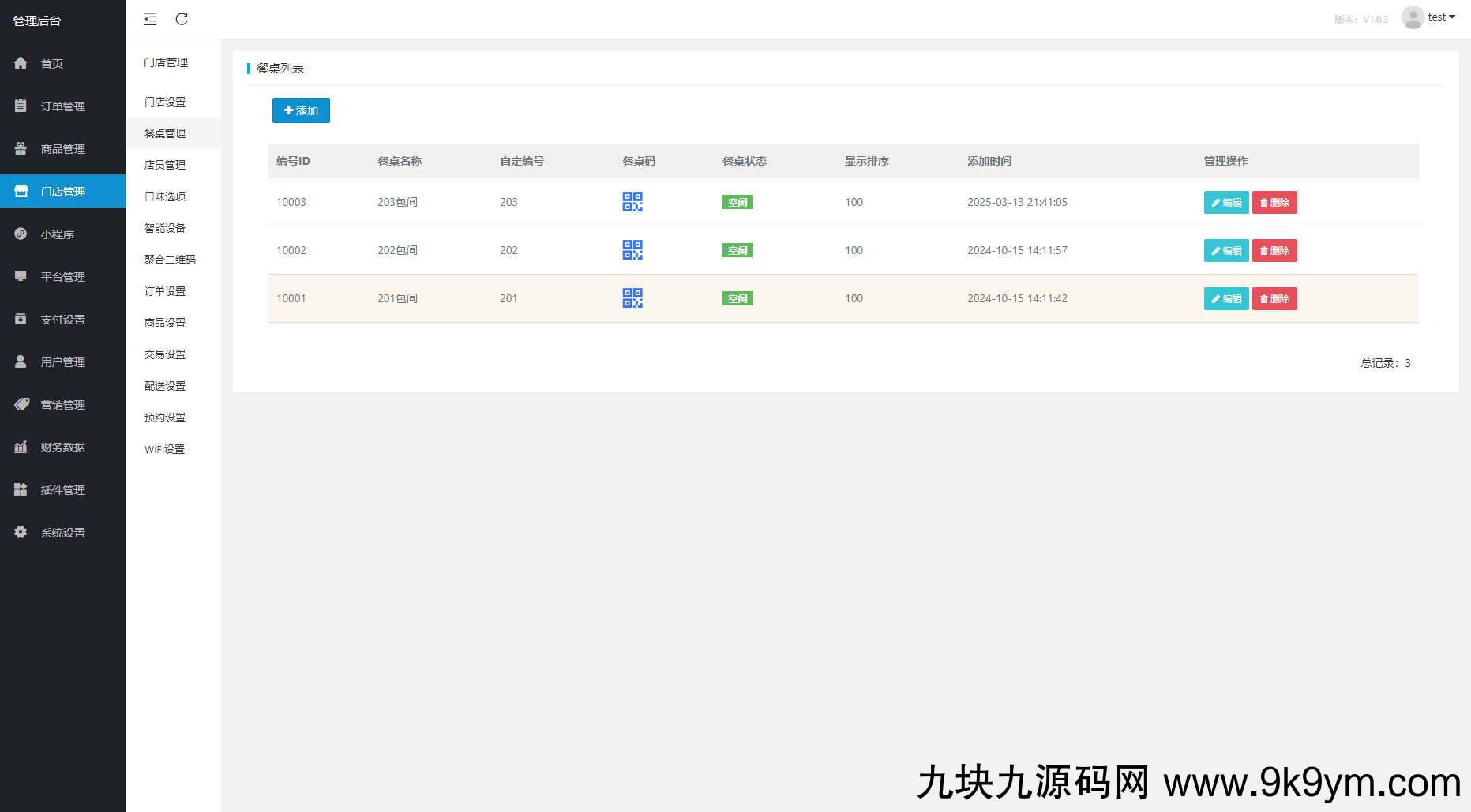
Task: Select the 预约设置 submenu item
Action: pos(174,417)
